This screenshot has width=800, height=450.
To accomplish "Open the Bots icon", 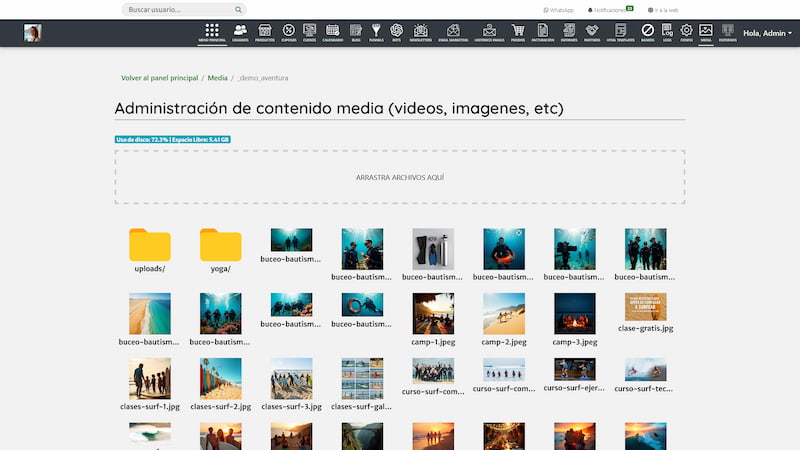I will point(397,33).
